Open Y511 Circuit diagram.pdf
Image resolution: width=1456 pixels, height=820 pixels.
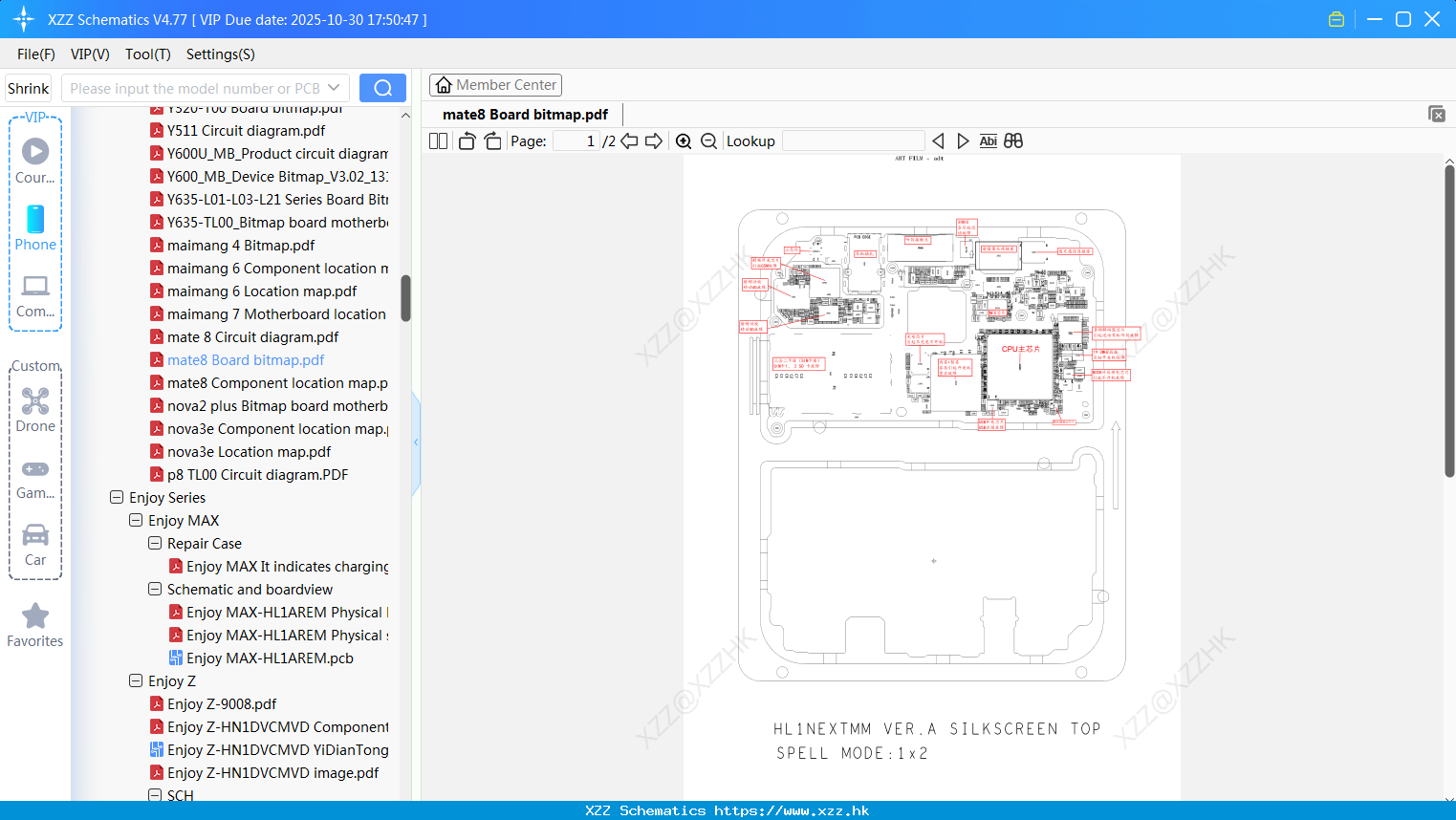coord(246,130)
